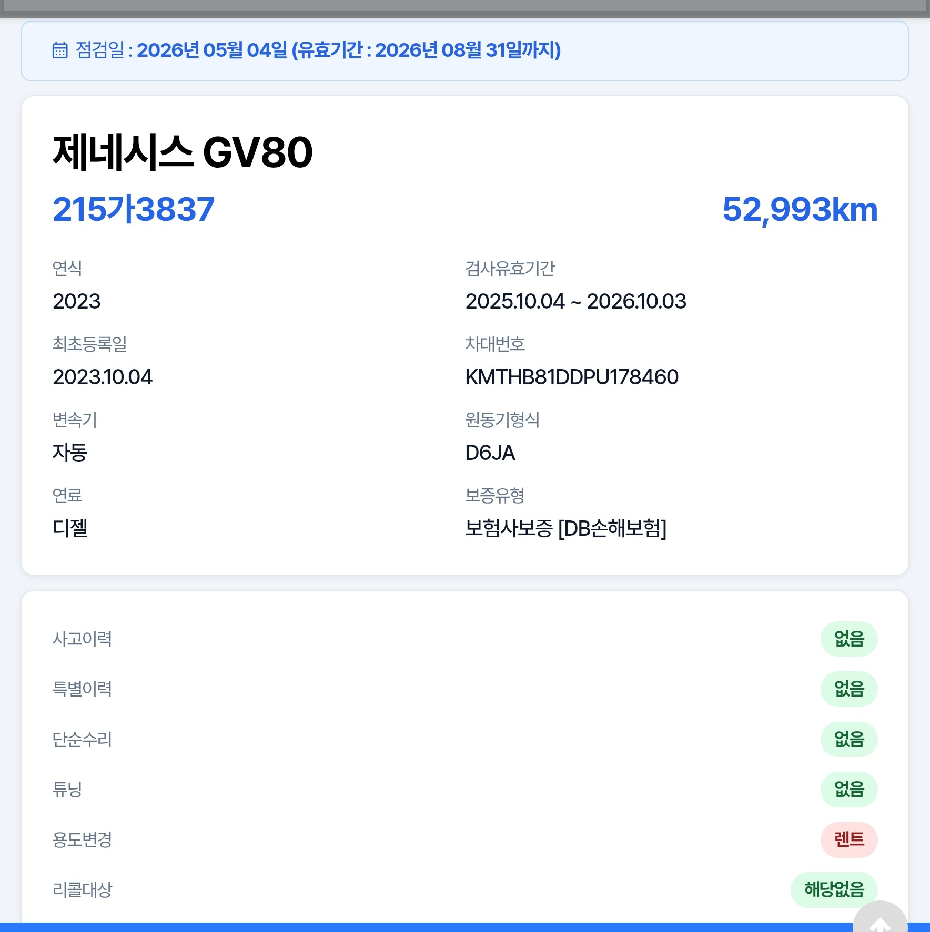Click the calendar icon beside 점검일

[x=60, y=50]
